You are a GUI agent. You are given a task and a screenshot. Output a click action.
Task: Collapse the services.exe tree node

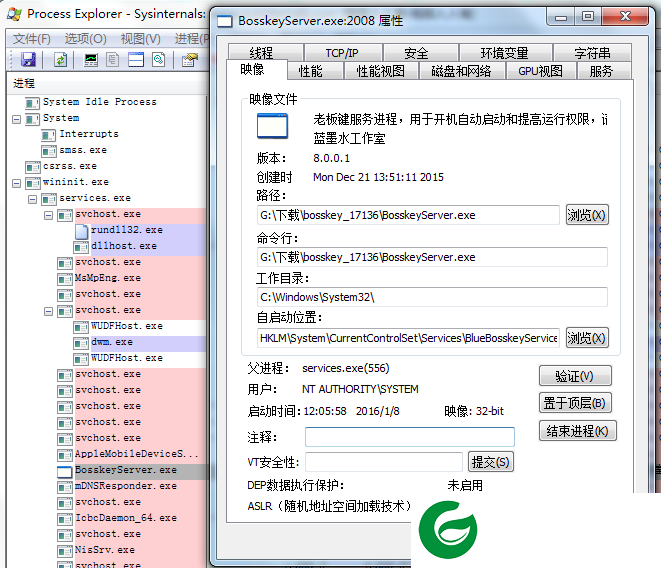32,199
